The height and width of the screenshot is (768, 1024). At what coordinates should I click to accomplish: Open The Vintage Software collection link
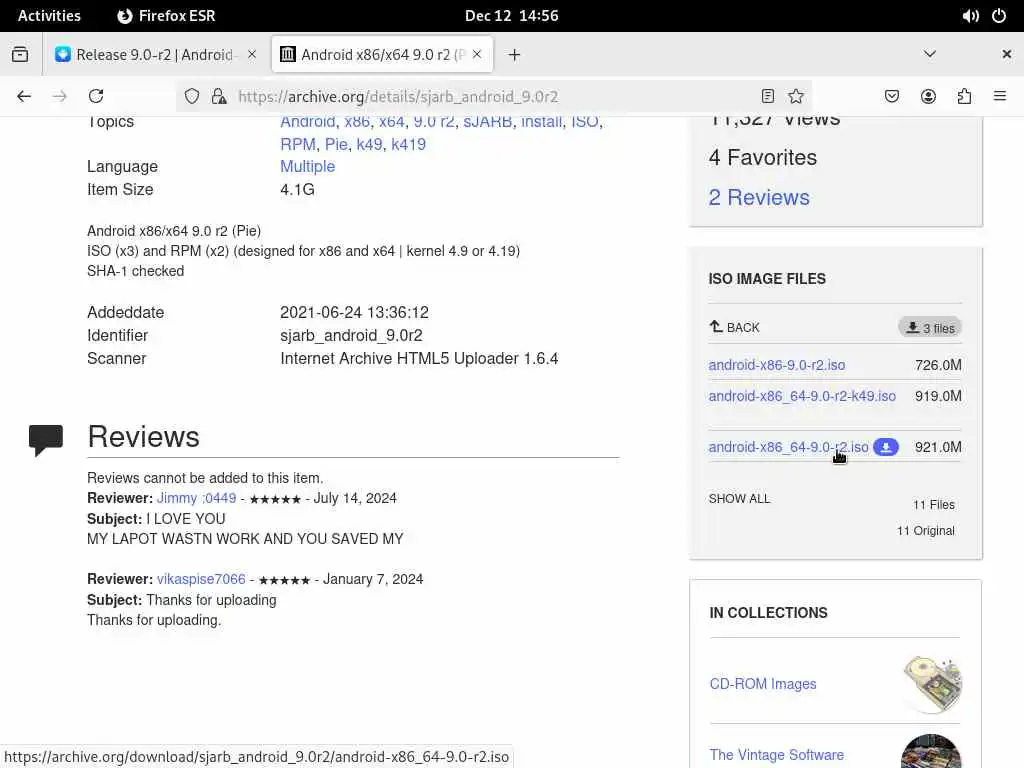point(776,755)
